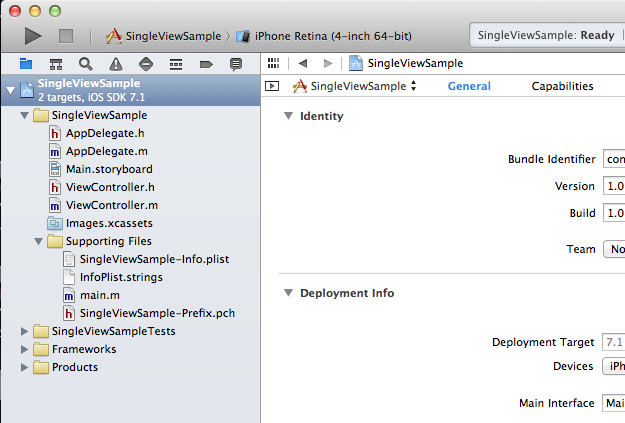Open the SingleViewSample target popup
Screen dimensions: 625x423
(x=354, y=86)
